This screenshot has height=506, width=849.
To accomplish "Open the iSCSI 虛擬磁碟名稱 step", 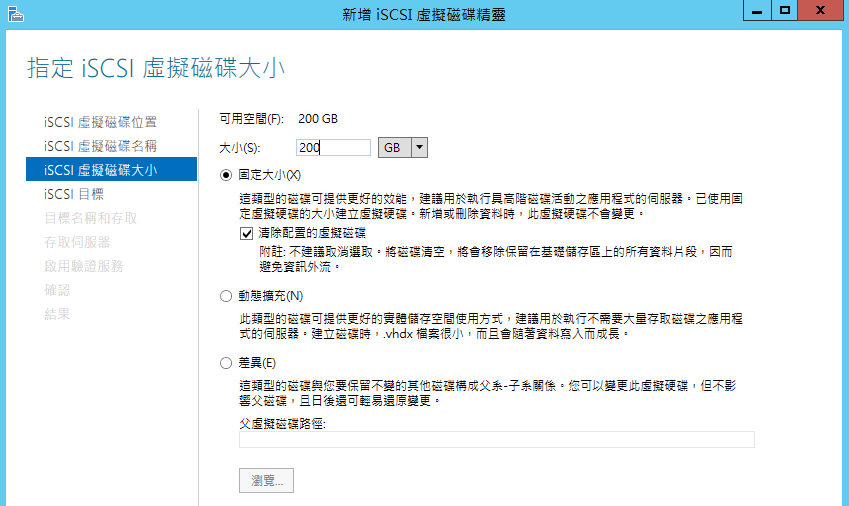I will (x=100, y=146).
